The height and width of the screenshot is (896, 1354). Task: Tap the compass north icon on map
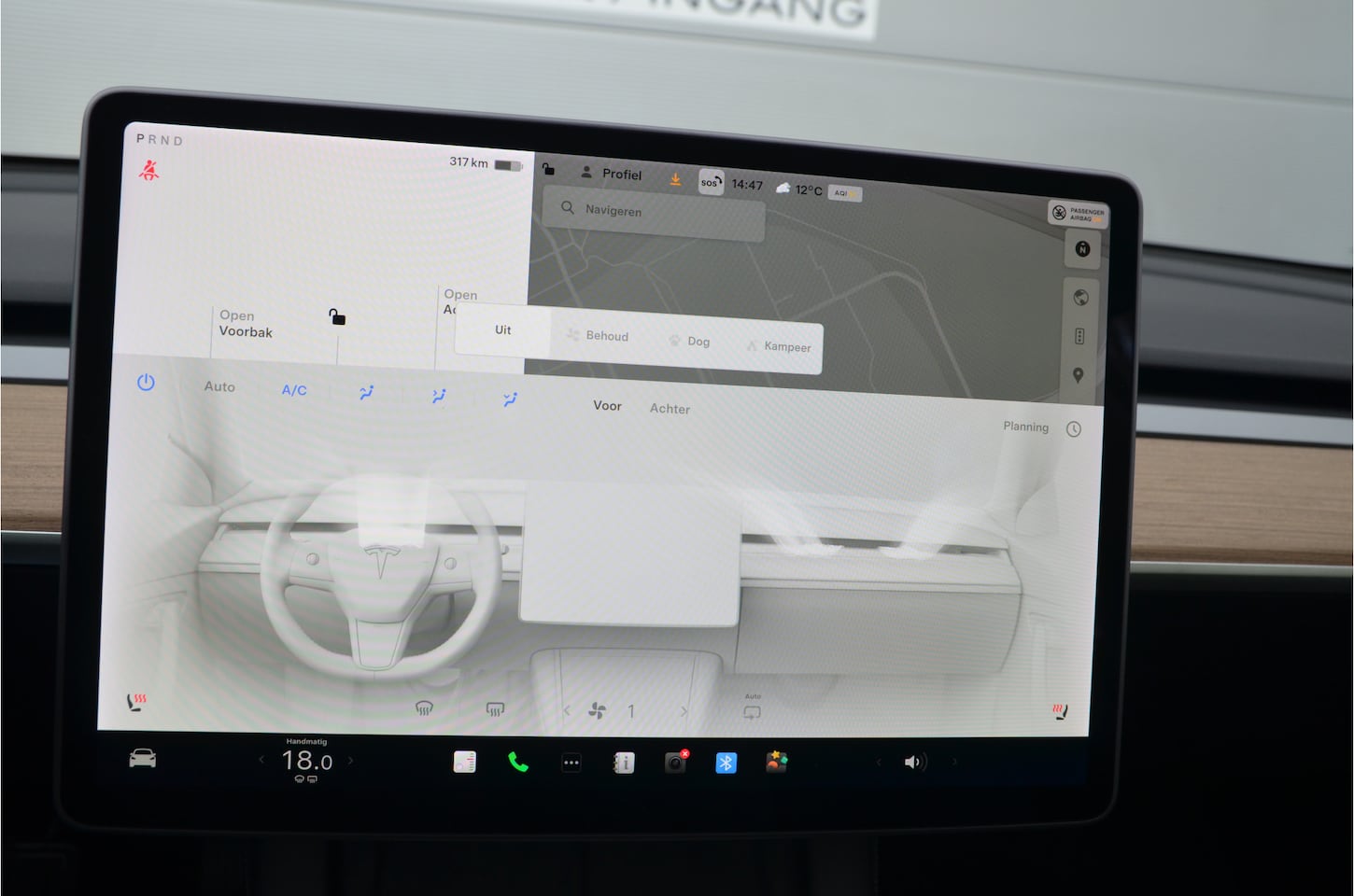[1082, 249]
